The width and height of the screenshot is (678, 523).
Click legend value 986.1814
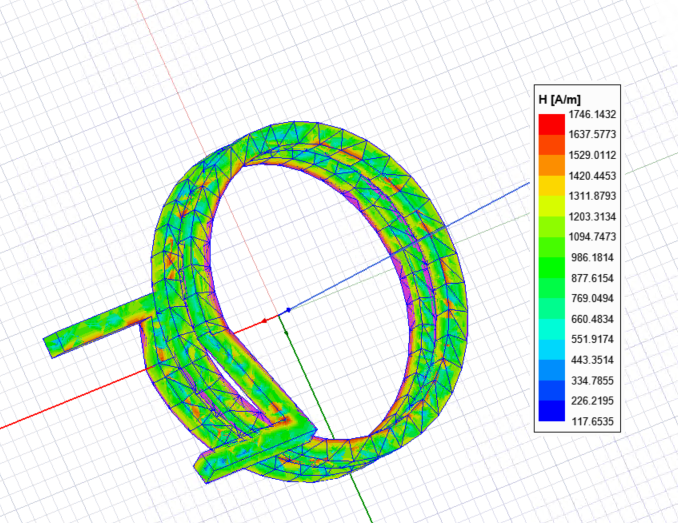pos(592,258)
